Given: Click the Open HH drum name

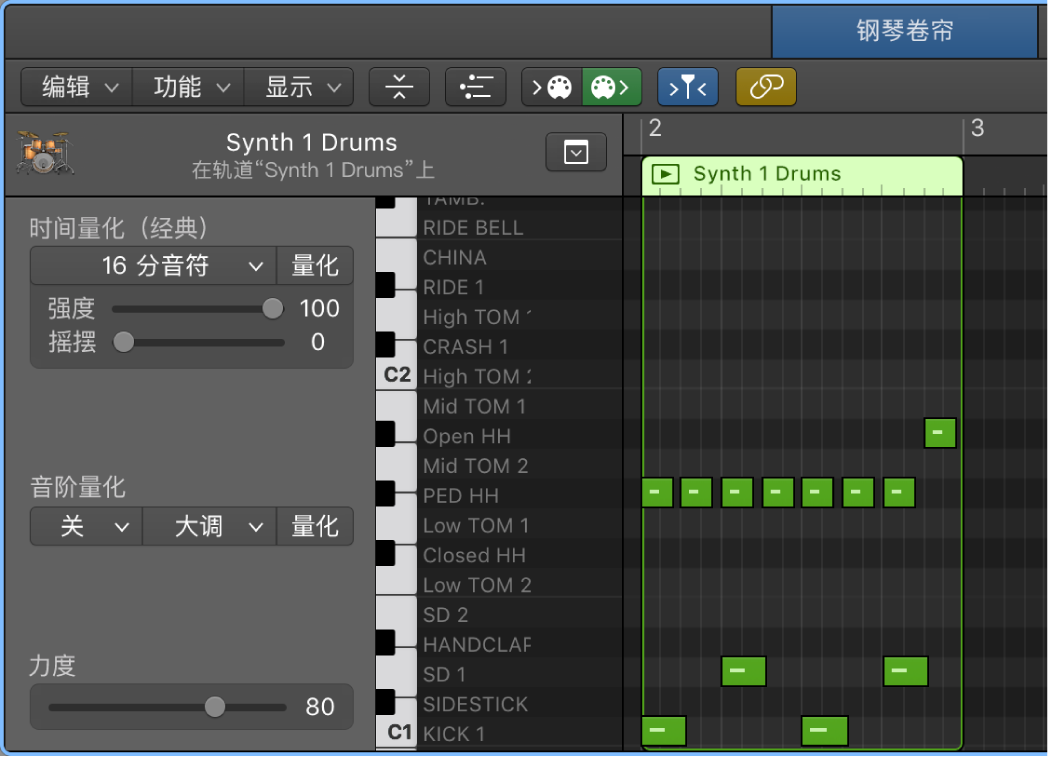Looking at the screenshot, I should (x=467, y=436).
